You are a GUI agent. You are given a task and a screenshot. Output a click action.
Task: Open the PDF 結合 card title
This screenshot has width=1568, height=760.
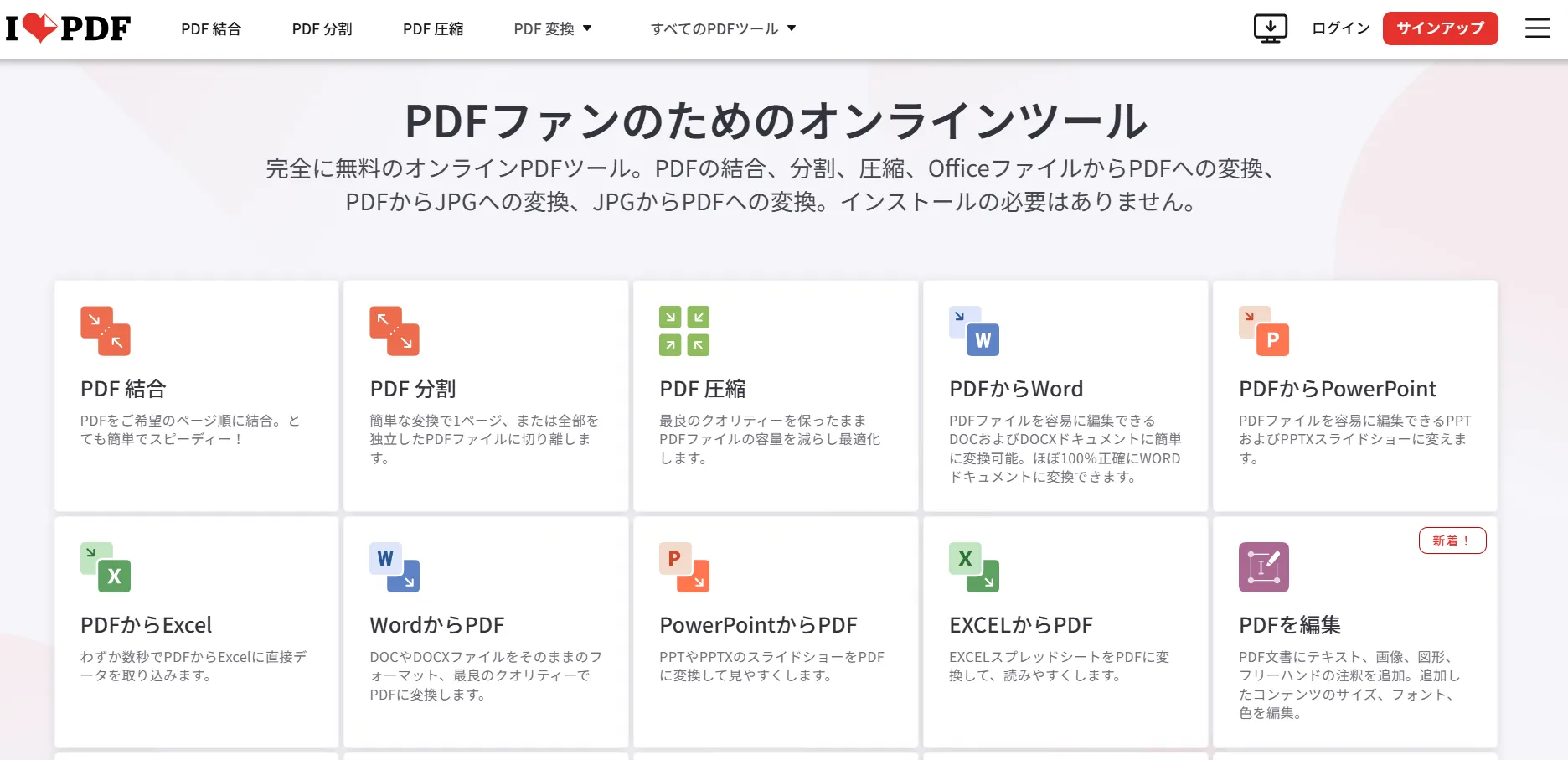point(123,389)
